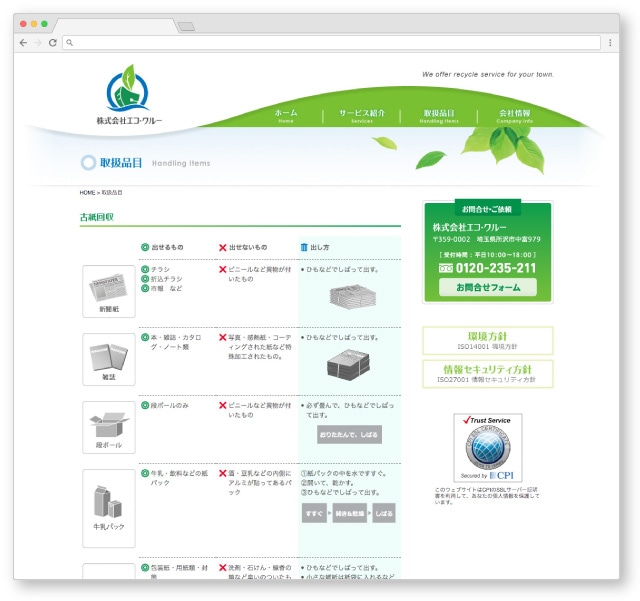Click the free-dial icon beside the phone number
This screenshot has height=601, width=640.
[446, 268]
